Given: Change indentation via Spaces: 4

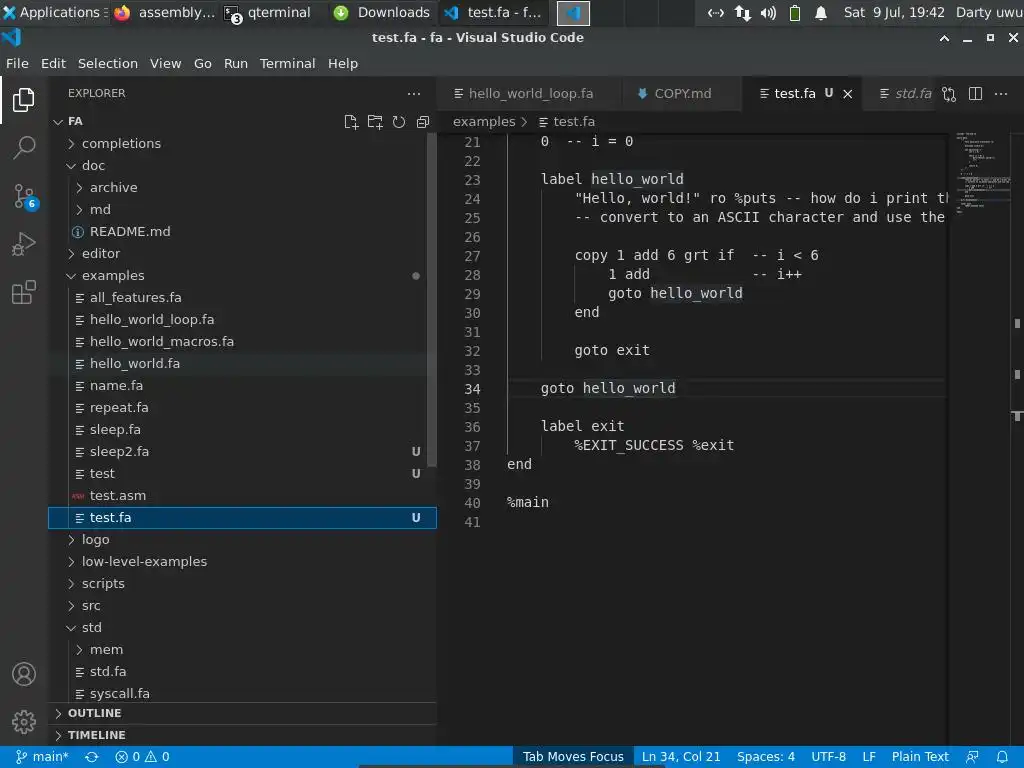Looking at the screenshot, I should point(765,757).
